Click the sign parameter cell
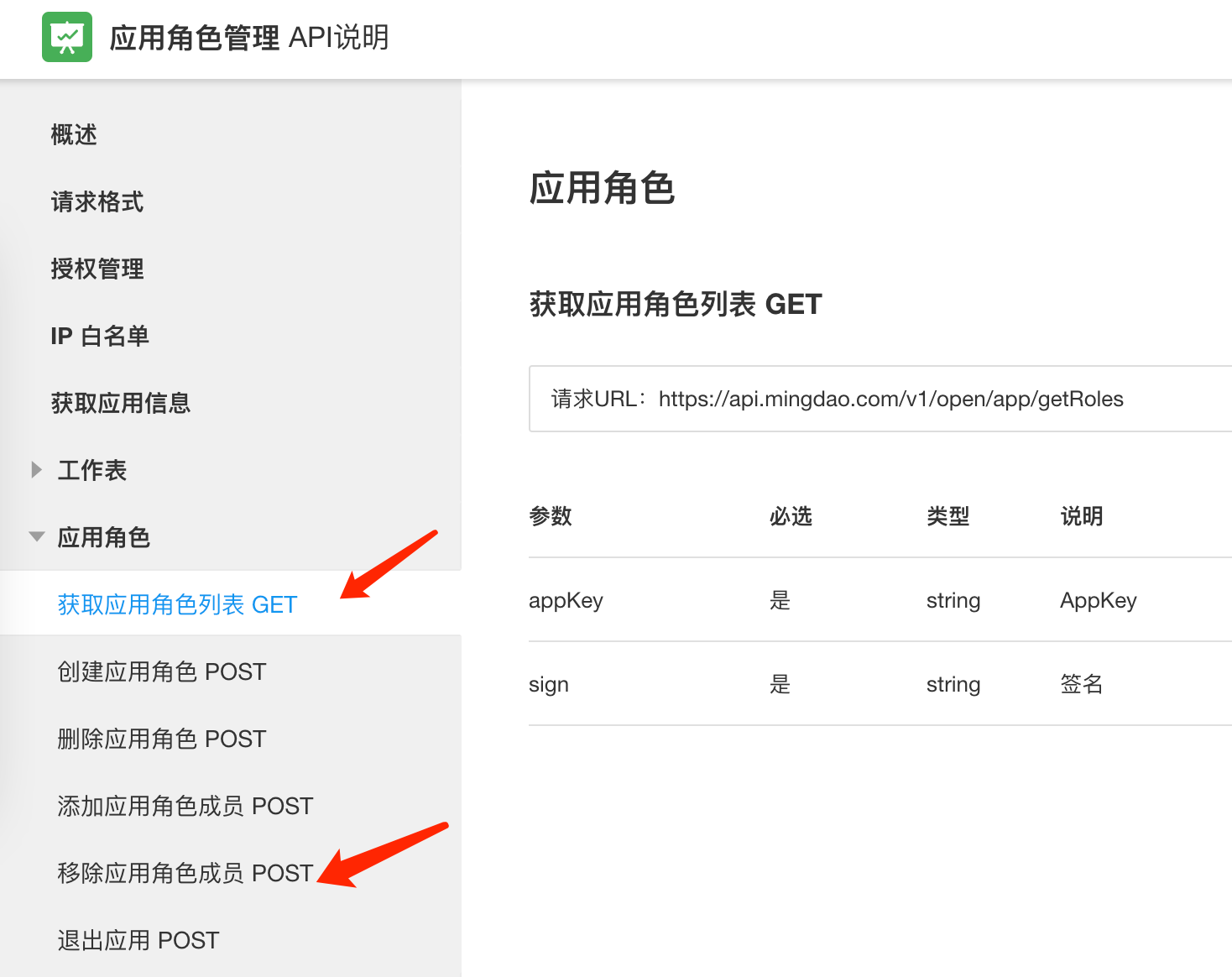 [x=549, y=684]
